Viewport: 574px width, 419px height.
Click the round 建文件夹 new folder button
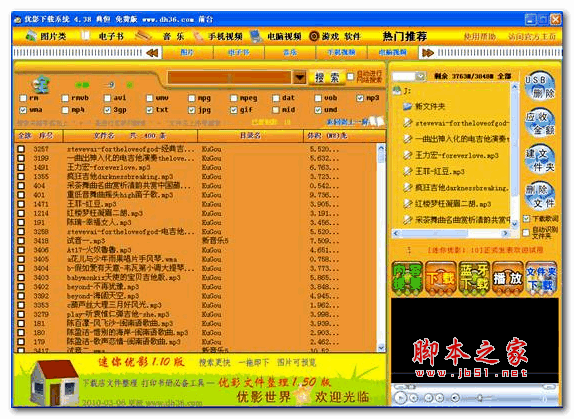coord(540,160)
